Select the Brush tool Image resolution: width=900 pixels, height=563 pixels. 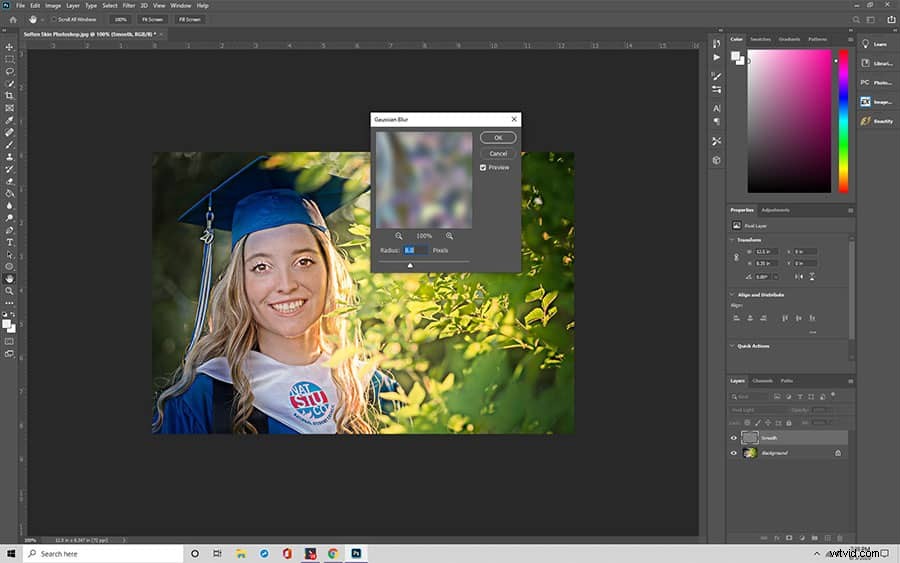[x=9, y=144]
